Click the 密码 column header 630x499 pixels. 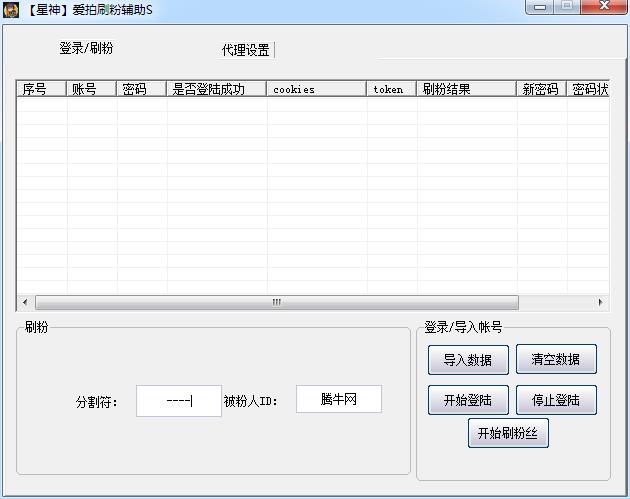pyautogui.click(x=141, y=89)
